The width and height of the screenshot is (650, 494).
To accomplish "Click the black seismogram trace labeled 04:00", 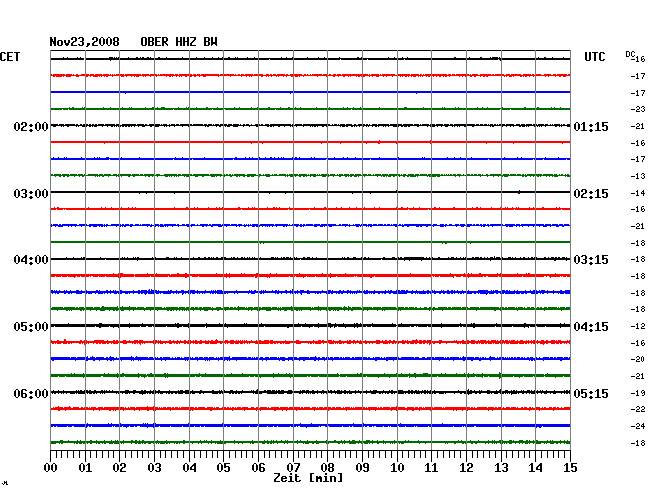I will pos(310,259).
